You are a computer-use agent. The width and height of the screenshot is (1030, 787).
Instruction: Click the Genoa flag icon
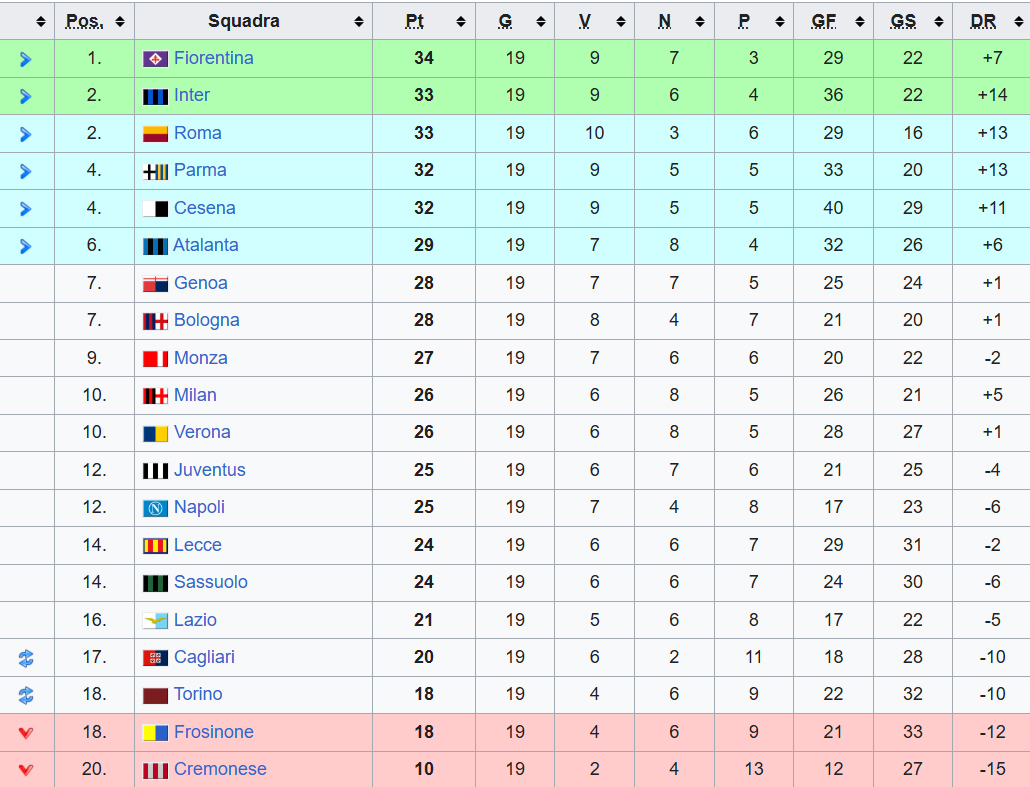pyautogui.click(x=155, y=284)
